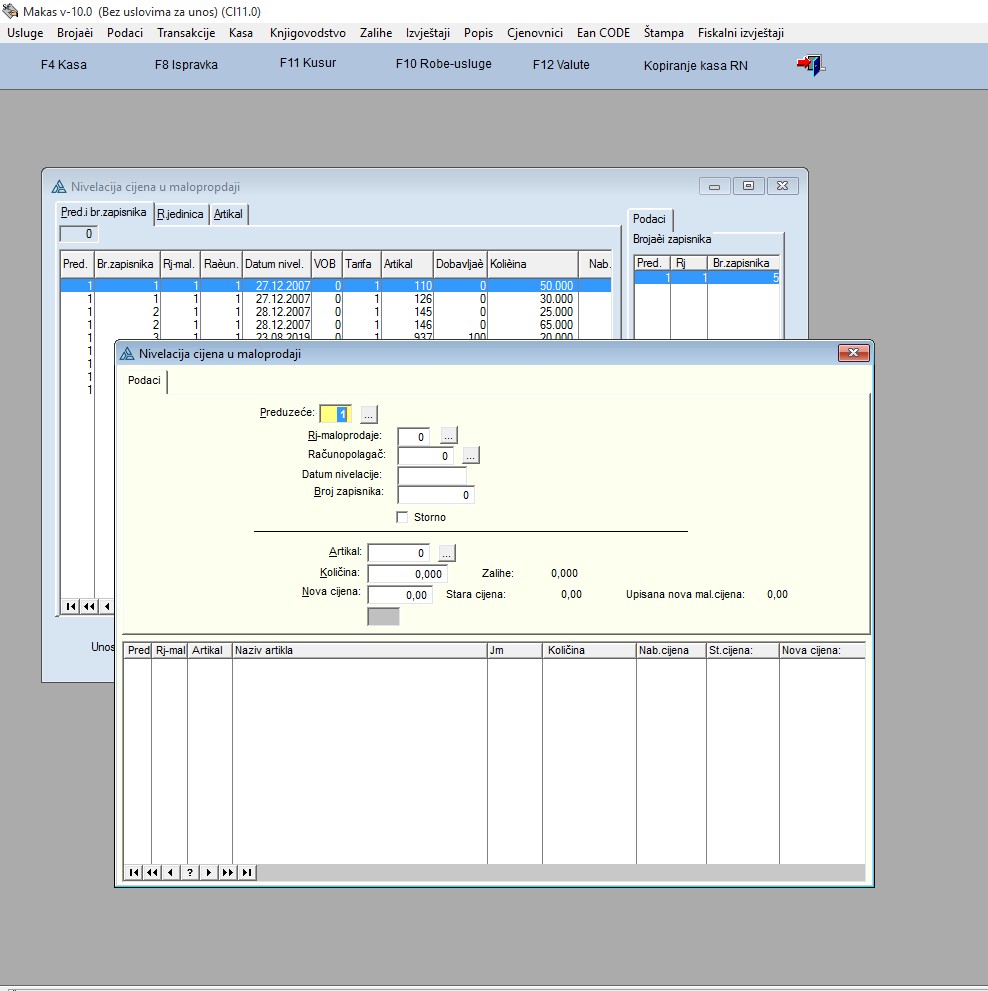Open lookup next to Artikal field
This screenshot has width=988, height=991.
pos(447,553)
